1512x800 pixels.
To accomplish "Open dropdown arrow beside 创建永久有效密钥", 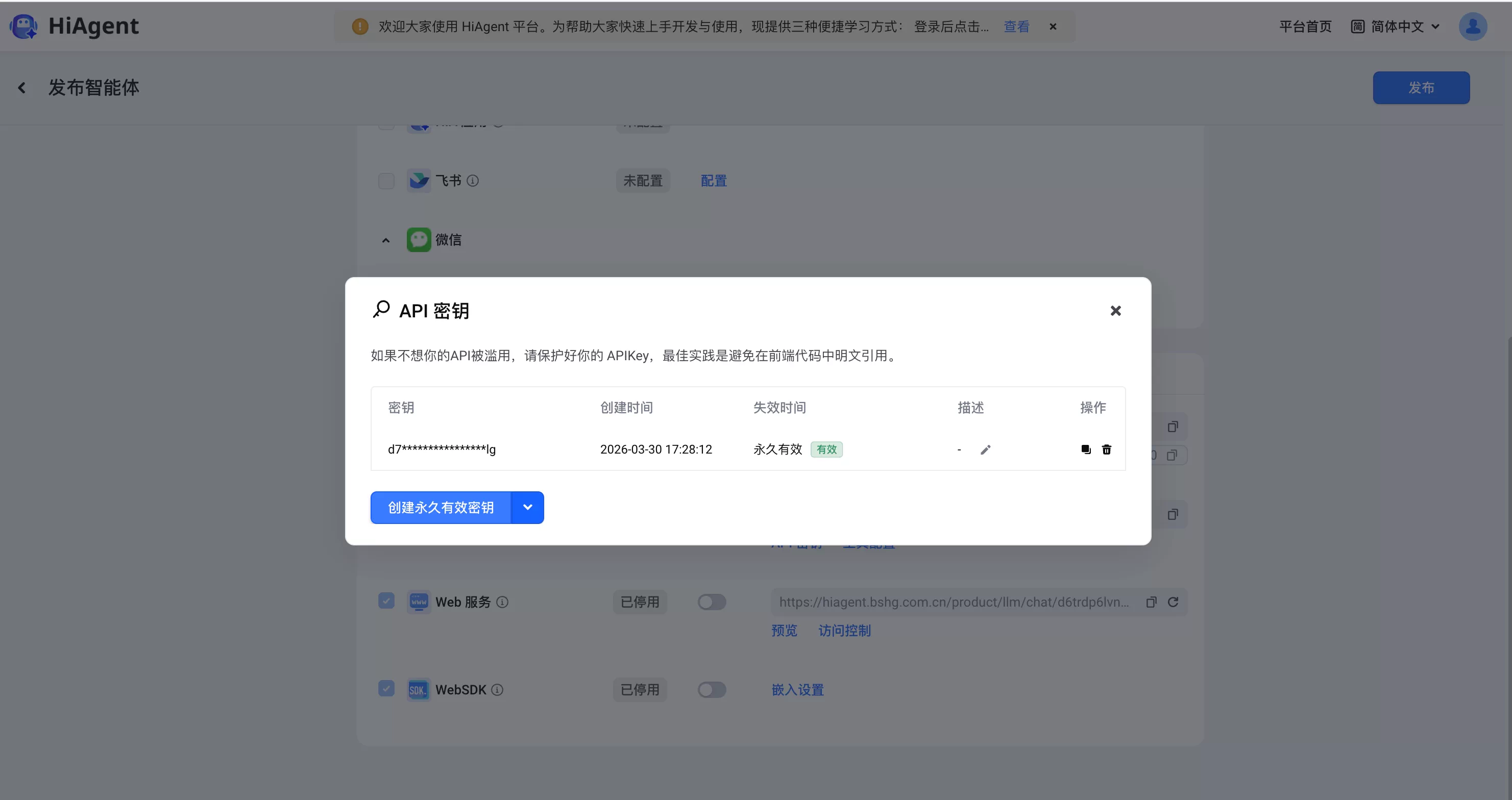I will [x=528, y=507].
